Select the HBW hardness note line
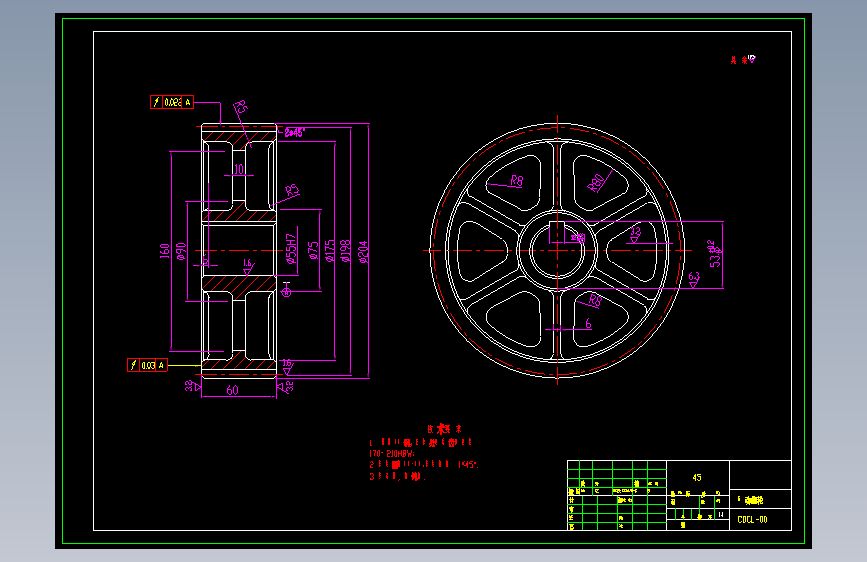This screenshot has width=867, height=562. tap(391, 454)
